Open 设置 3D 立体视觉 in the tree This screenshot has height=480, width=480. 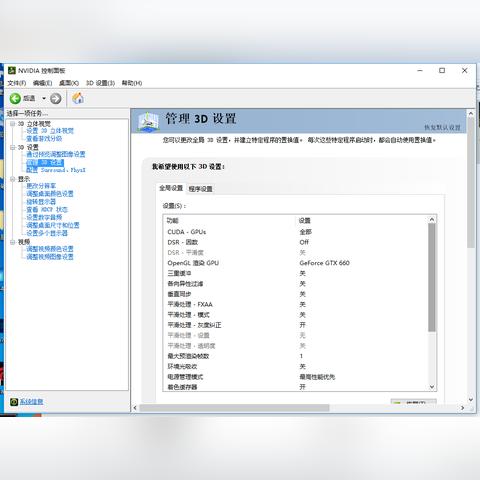[50, 131]
